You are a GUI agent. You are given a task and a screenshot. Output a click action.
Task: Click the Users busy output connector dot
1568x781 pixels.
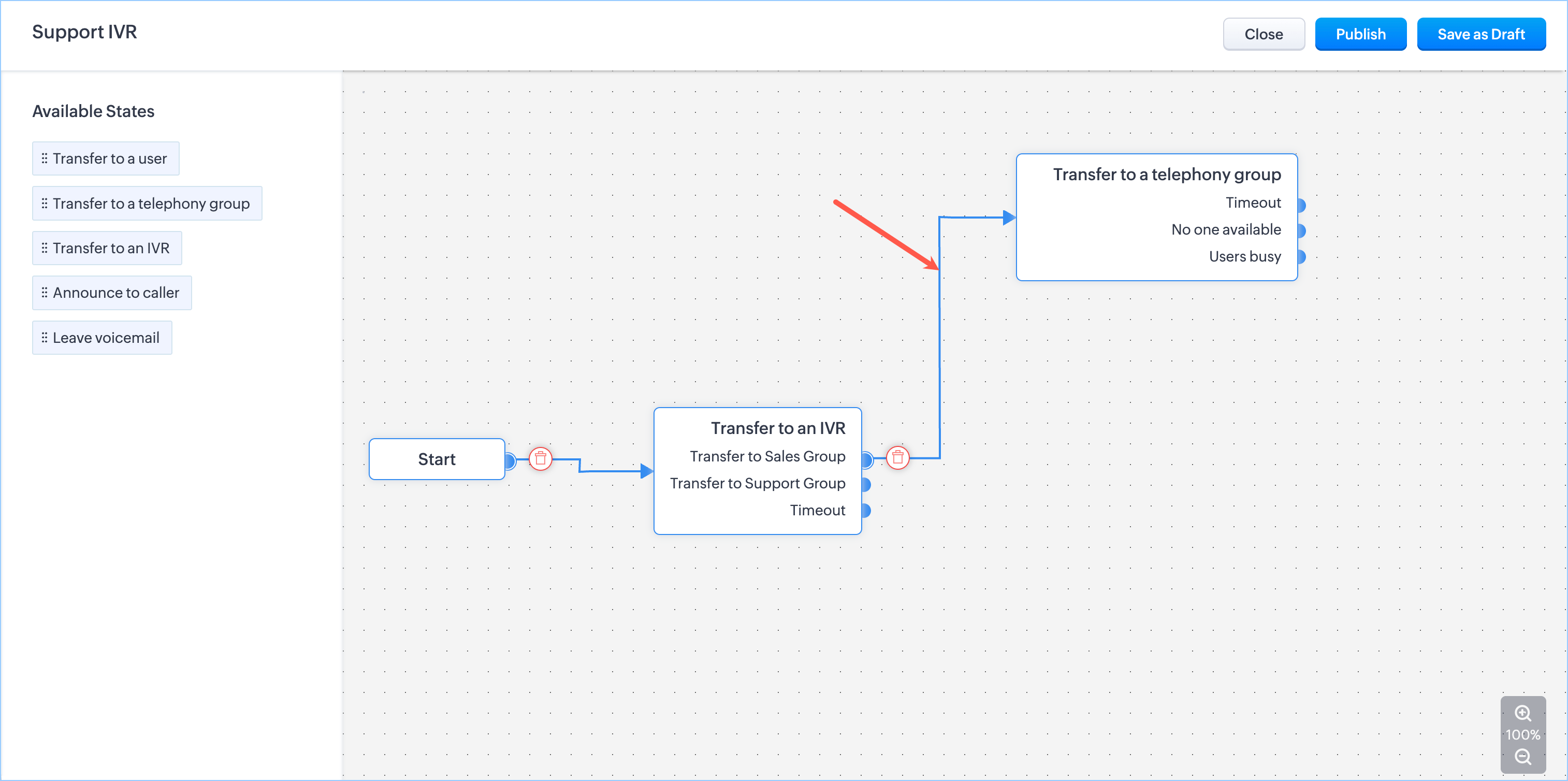[x=1301, y=257]
